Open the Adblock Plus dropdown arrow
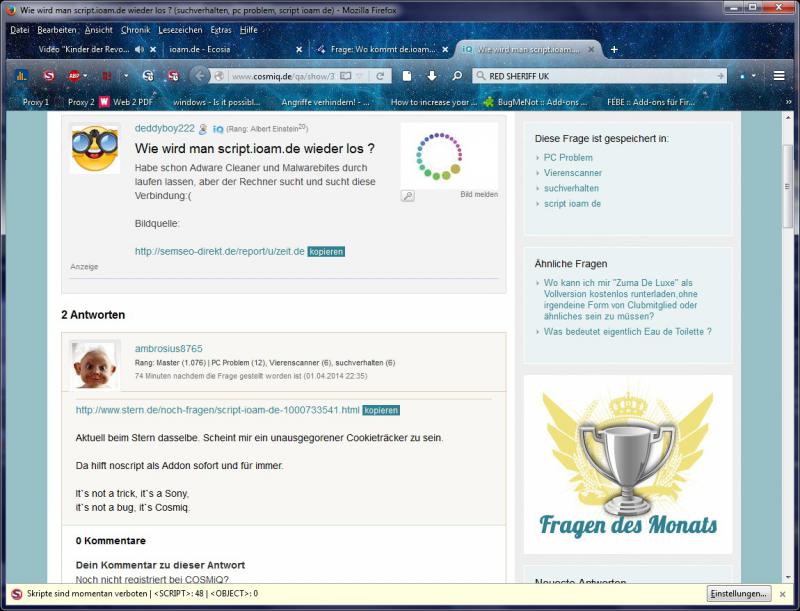Viewport: 800px width, 611px height. point(87,76)
